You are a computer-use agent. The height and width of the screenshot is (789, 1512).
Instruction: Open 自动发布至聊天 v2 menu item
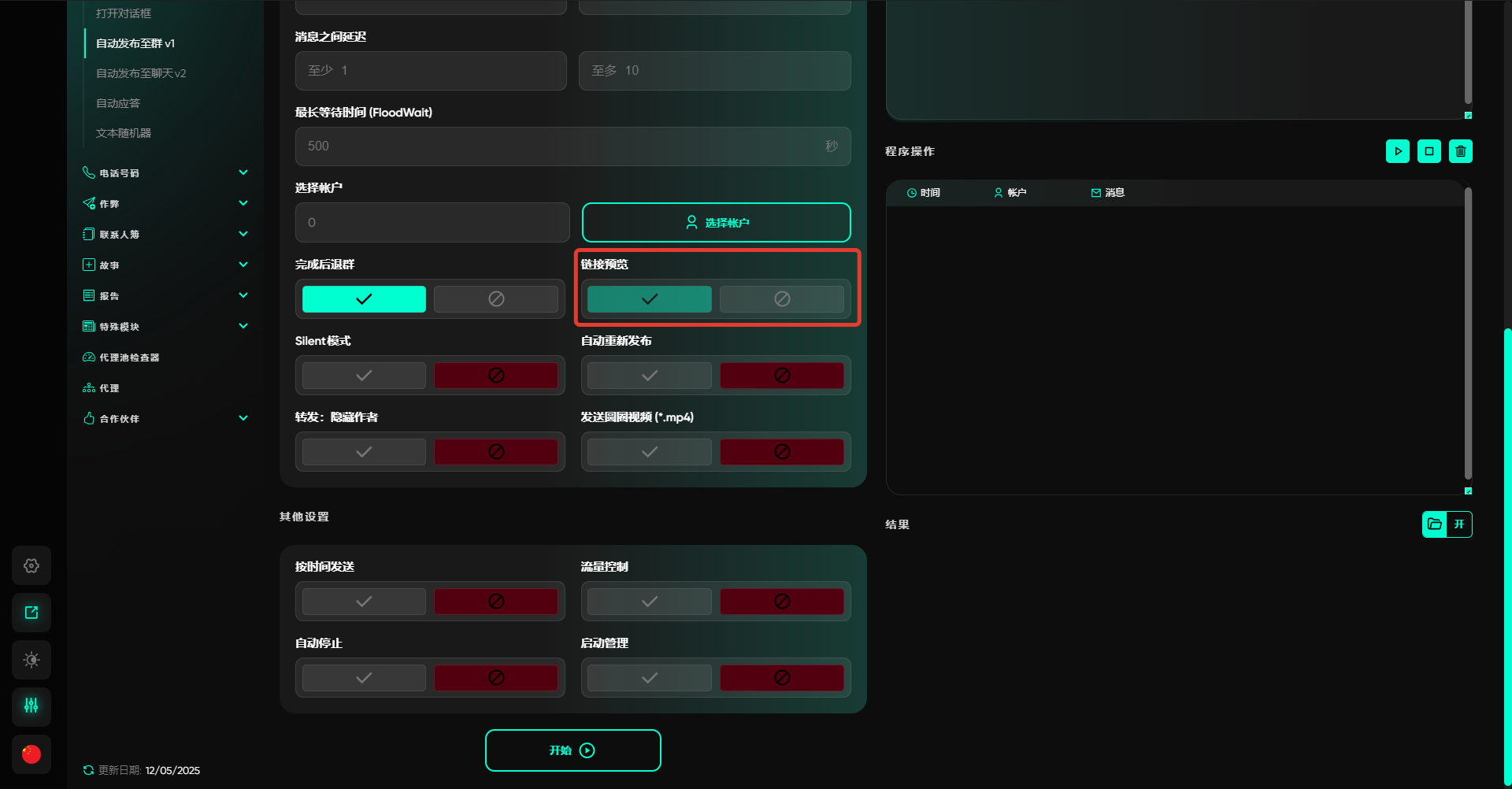coord(141,73)
